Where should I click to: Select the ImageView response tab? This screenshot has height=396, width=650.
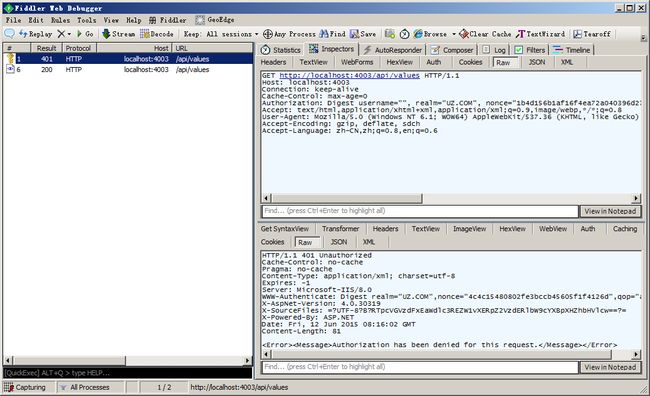470,229
